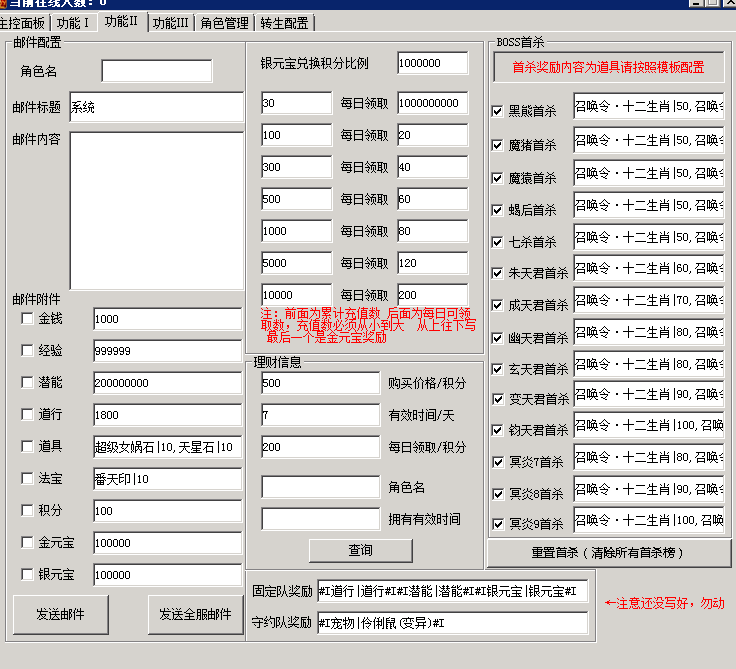Click the 银元宝兑换积分比例 input field
Viewport: 736px width, 669px height.
click(432, 63)
